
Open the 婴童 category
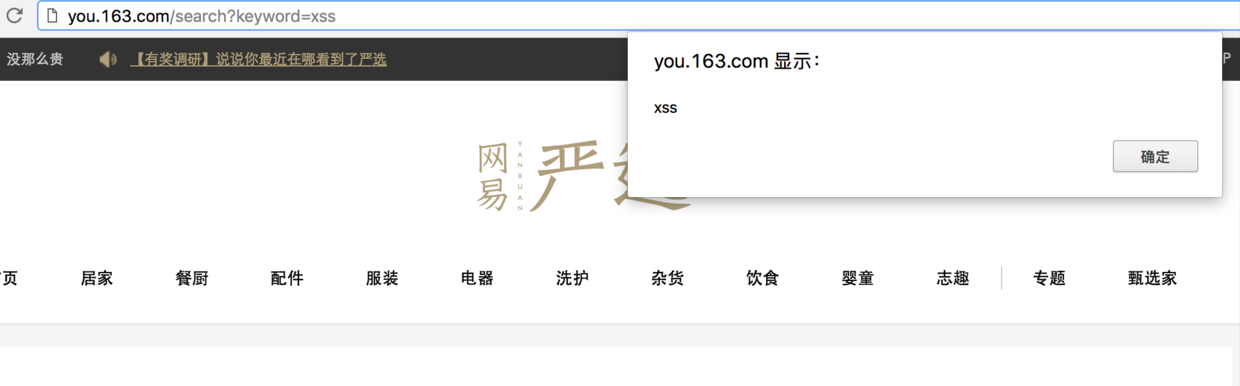(x=858, y=278)
